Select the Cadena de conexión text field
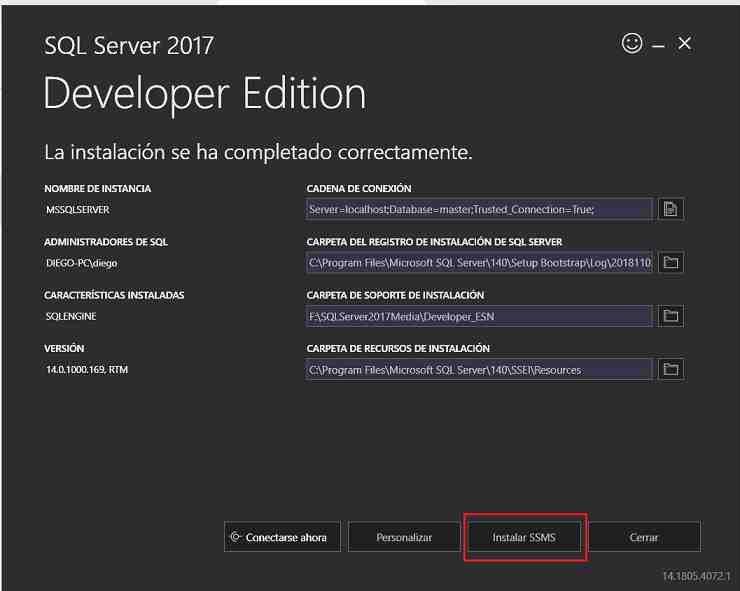740x591 pixels. point(479,209)
